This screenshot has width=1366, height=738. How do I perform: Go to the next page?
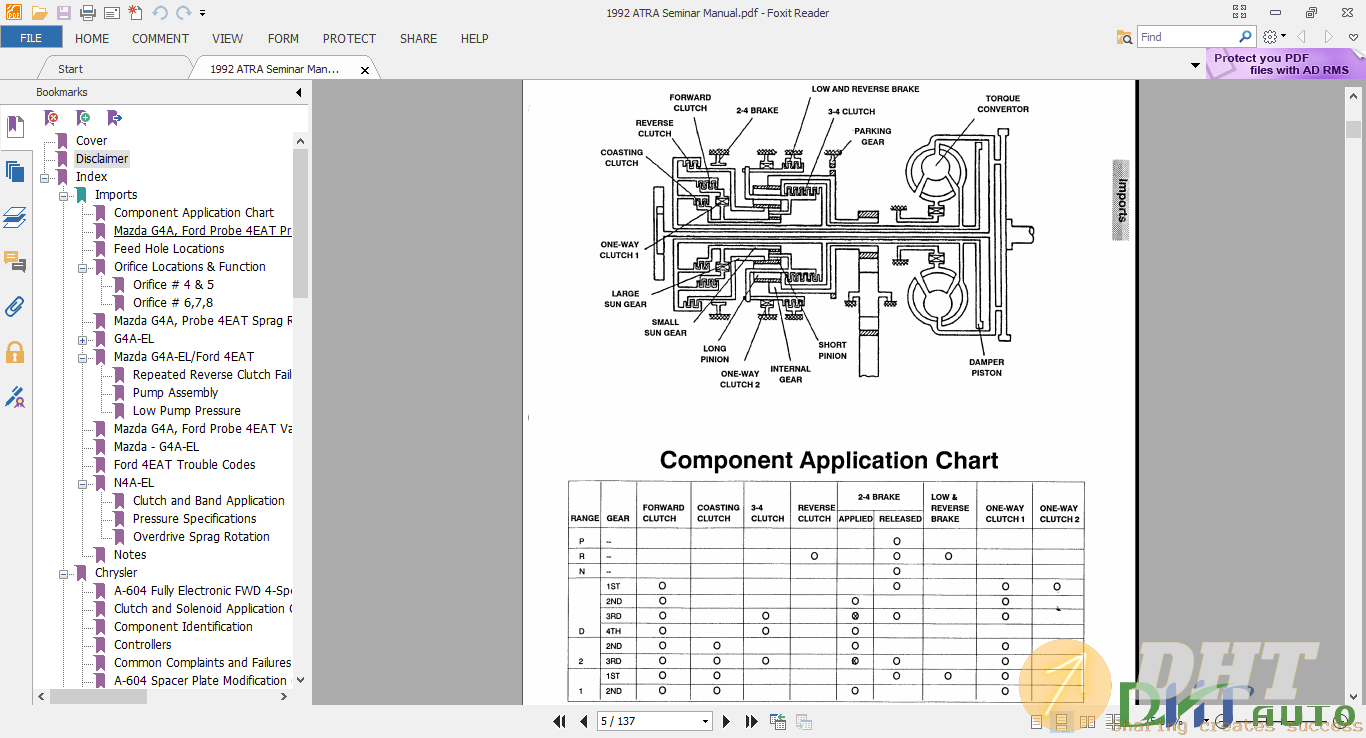[x=726, y=721]
